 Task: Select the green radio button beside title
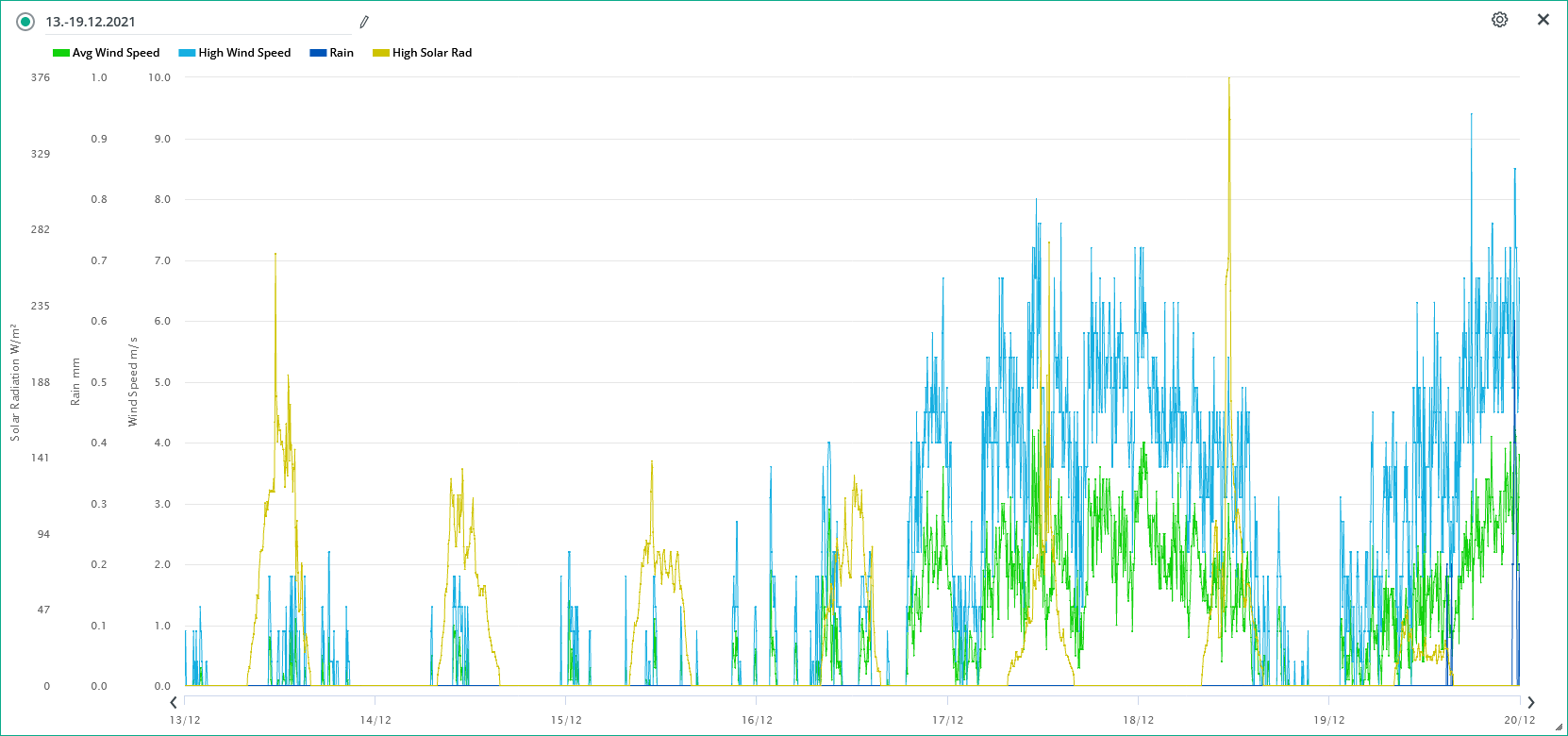click(x=25, y=22)
